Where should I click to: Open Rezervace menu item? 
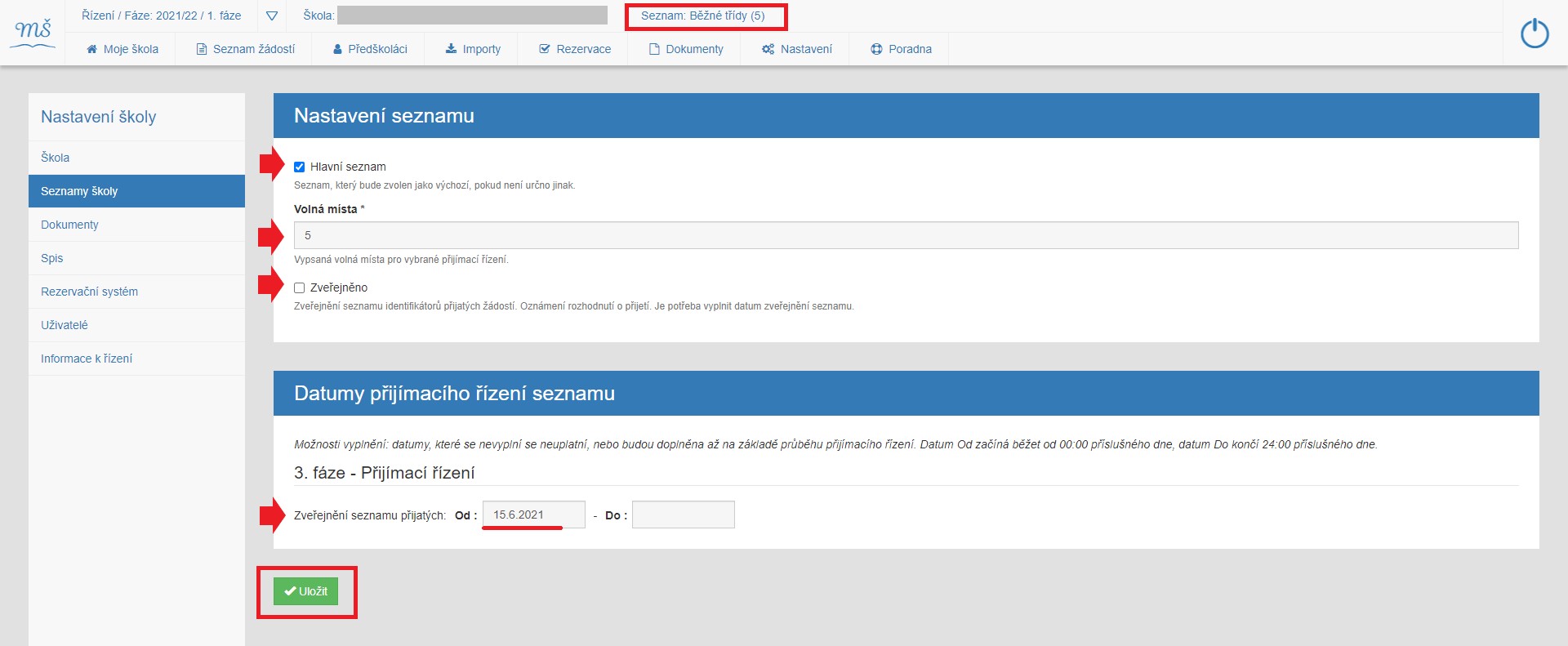pyautogui.click(x=575, y=49)
